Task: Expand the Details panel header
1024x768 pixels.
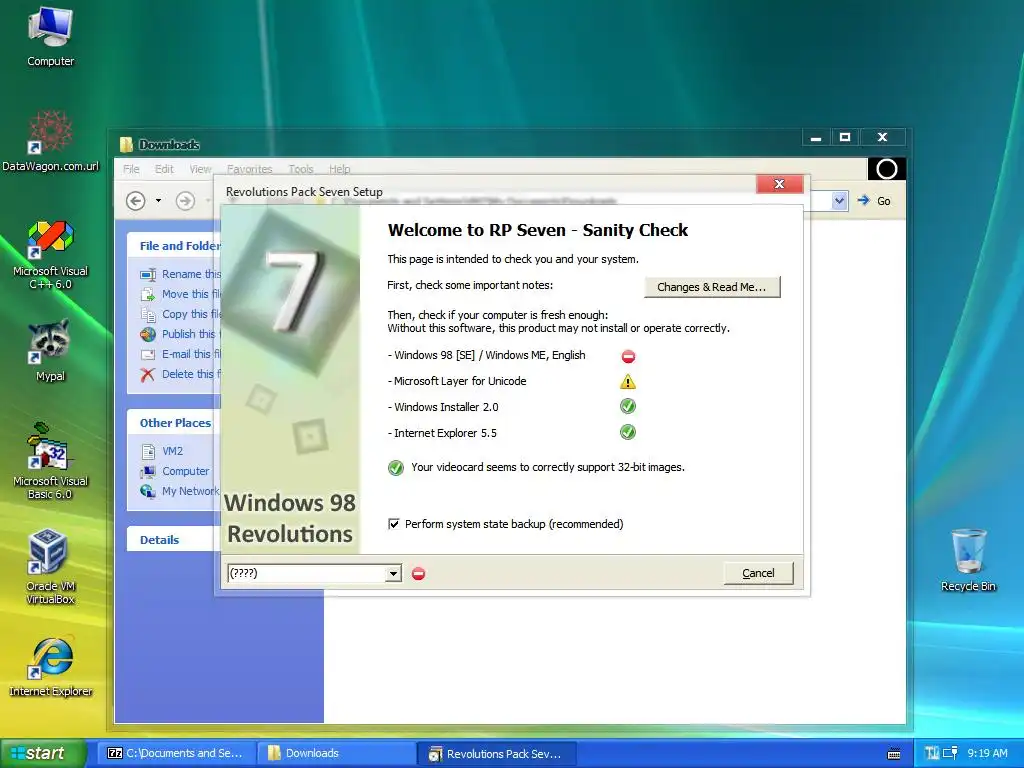Action: [x=174, y=539]
